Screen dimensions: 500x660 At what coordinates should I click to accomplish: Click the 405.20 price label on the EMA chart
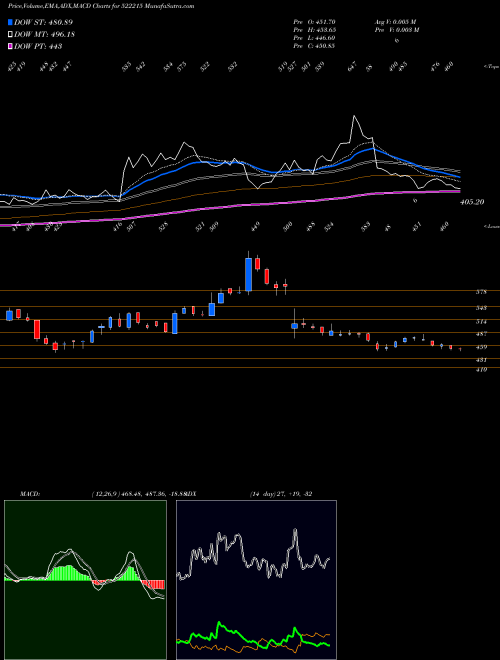472,202
